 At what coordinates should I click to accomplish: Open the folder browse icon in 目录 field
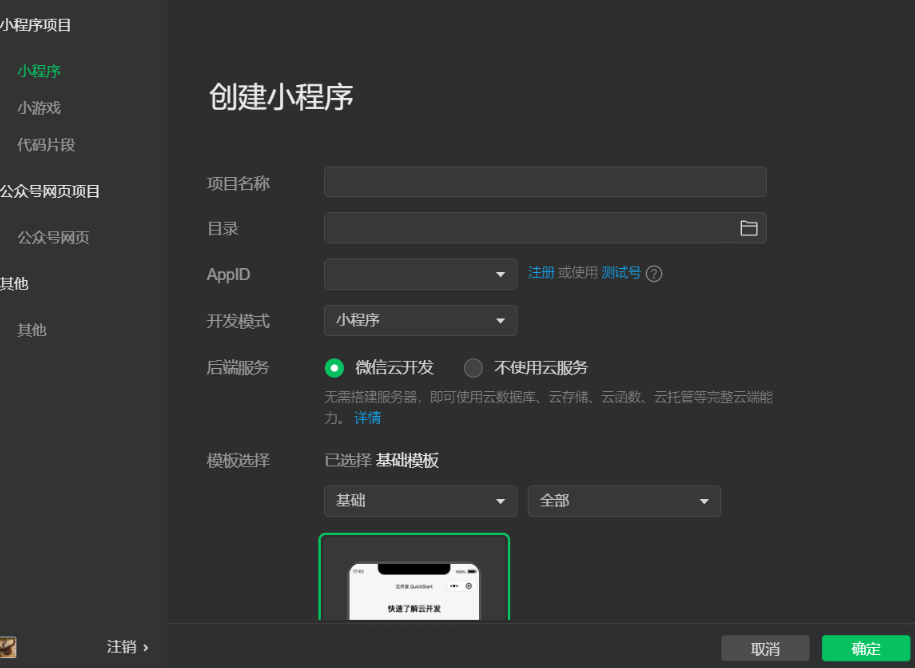(748, 228)
